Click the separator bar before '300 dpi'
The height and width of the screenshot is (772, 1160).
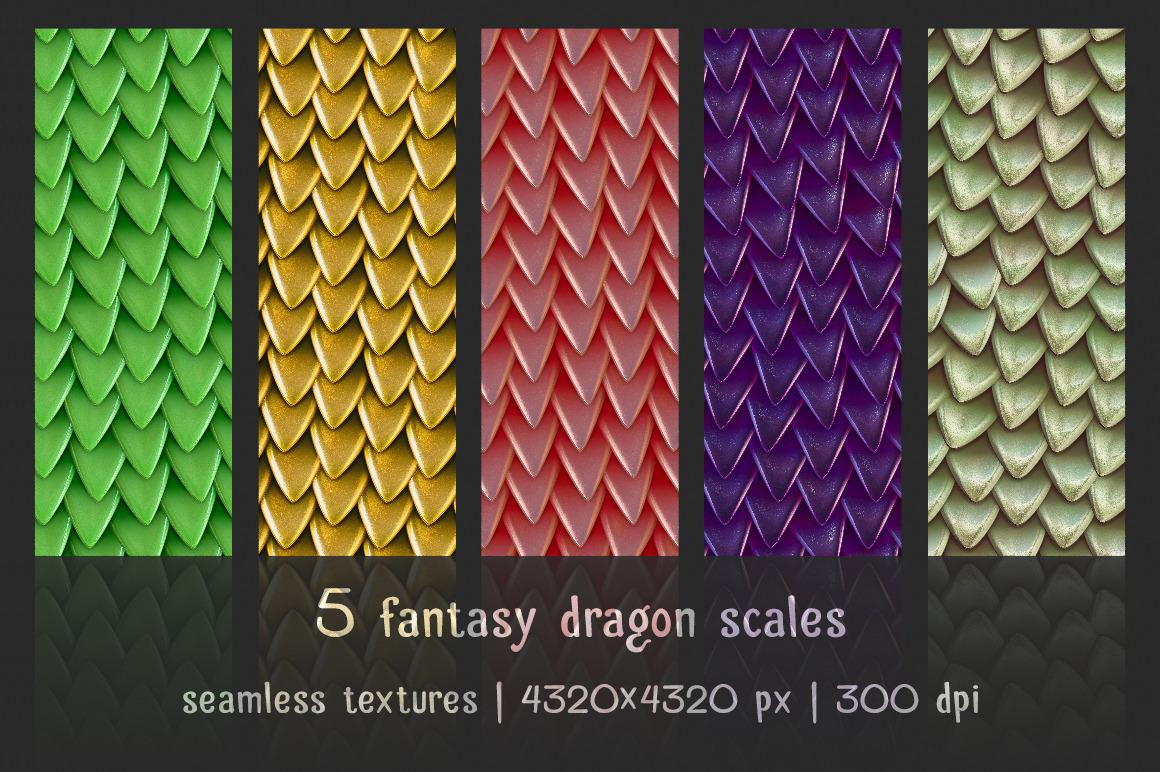click(x=815, y=700)
